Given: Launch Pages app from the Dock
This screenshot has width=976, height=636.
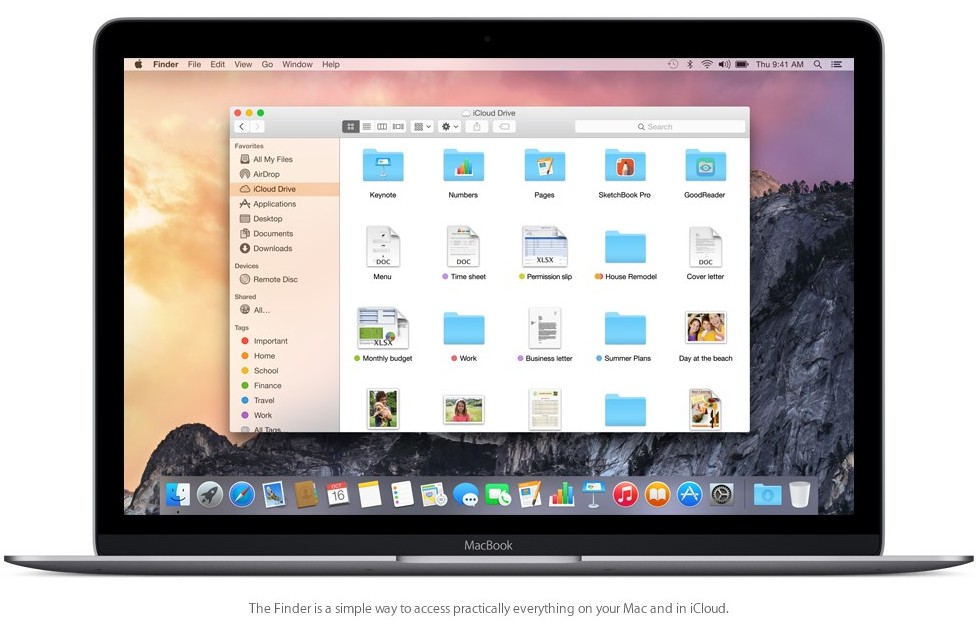Looking at the screenshot, I should [530, 495].
